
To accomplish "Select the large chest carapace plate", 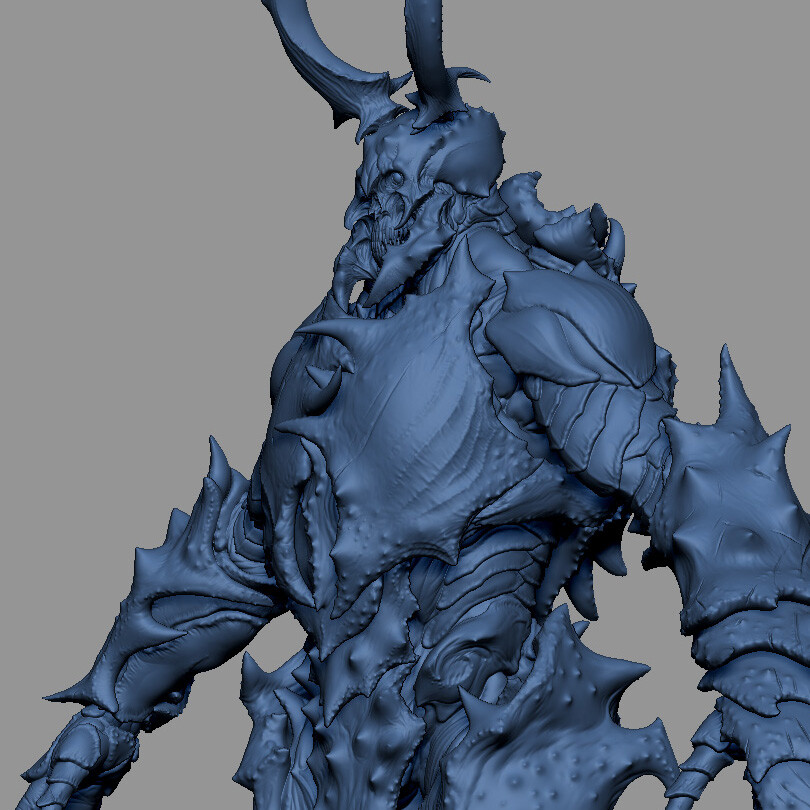I will 420,430.
